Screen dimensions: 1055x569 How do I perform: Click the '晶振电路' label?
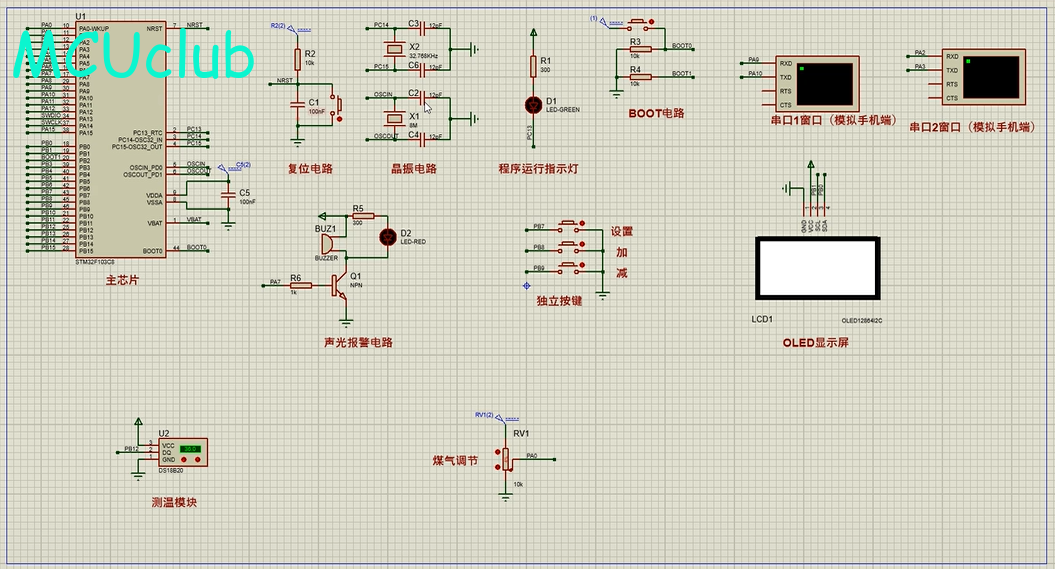[414, 169]
